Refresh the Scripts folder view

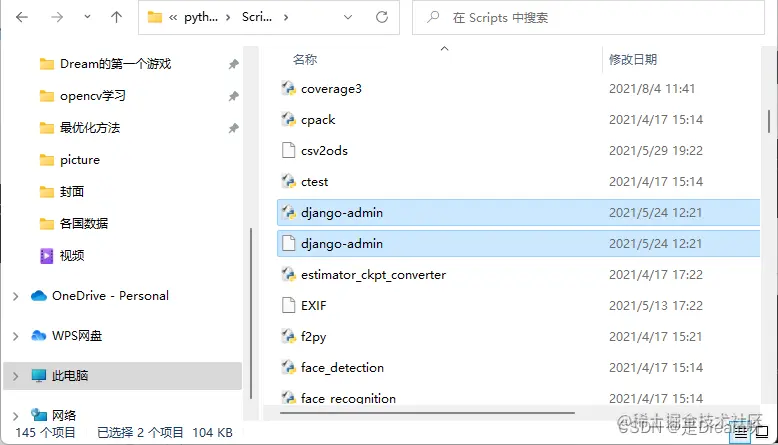tap(382, 17)
